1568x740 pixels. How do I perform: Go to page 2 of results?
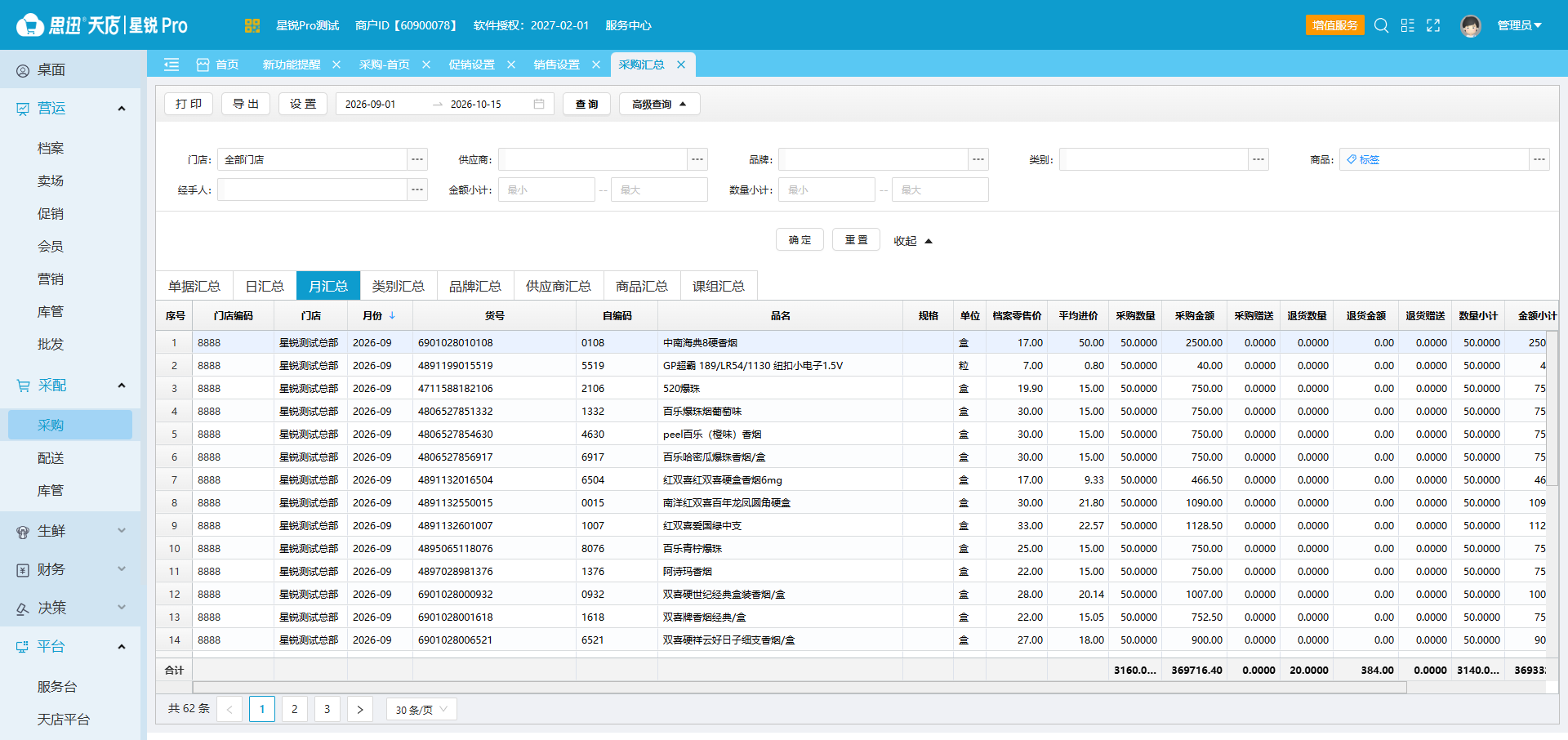295,709
